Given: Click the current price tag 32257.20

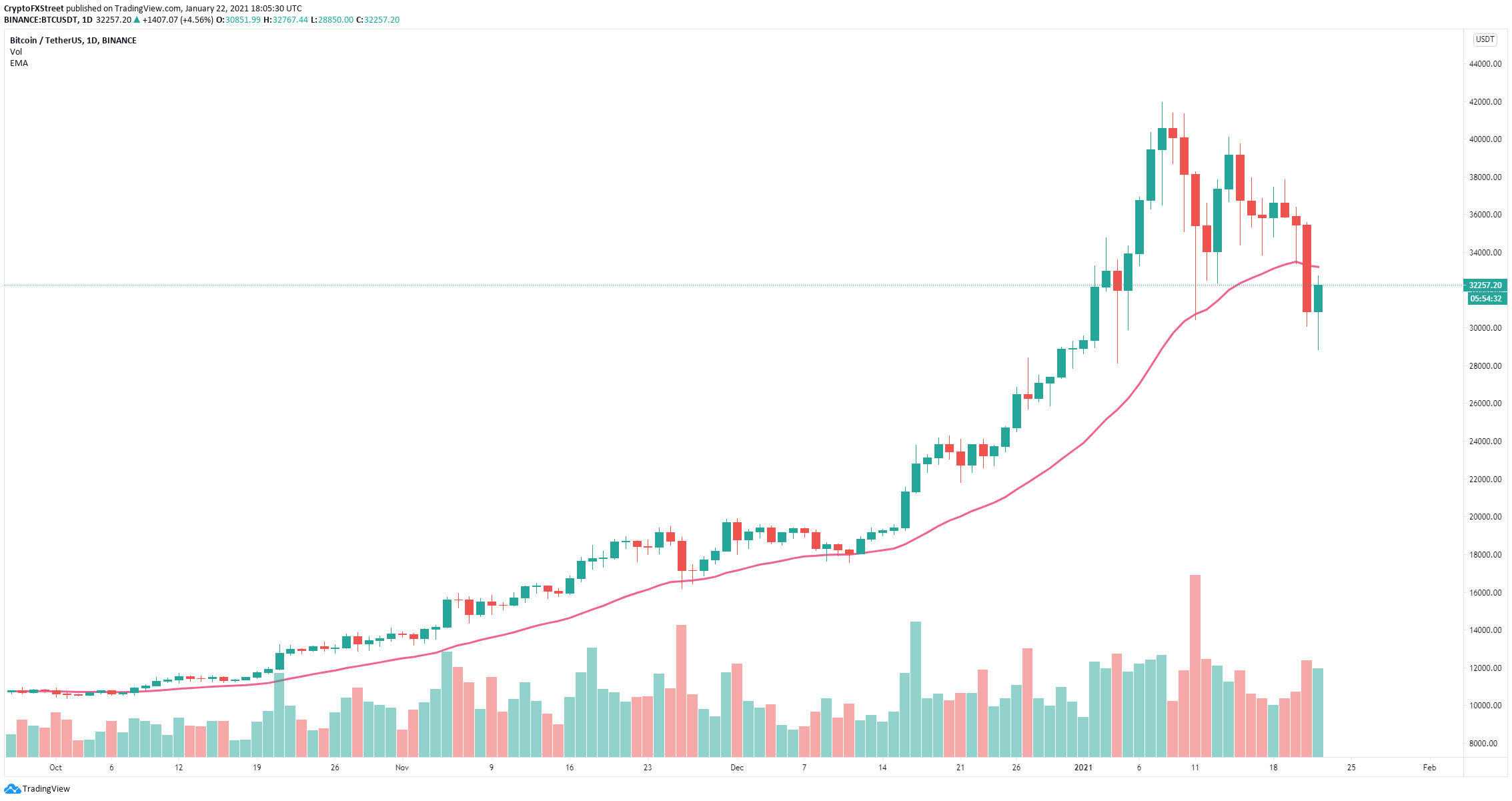Looking at the screenshot, I should [1485, 285].
